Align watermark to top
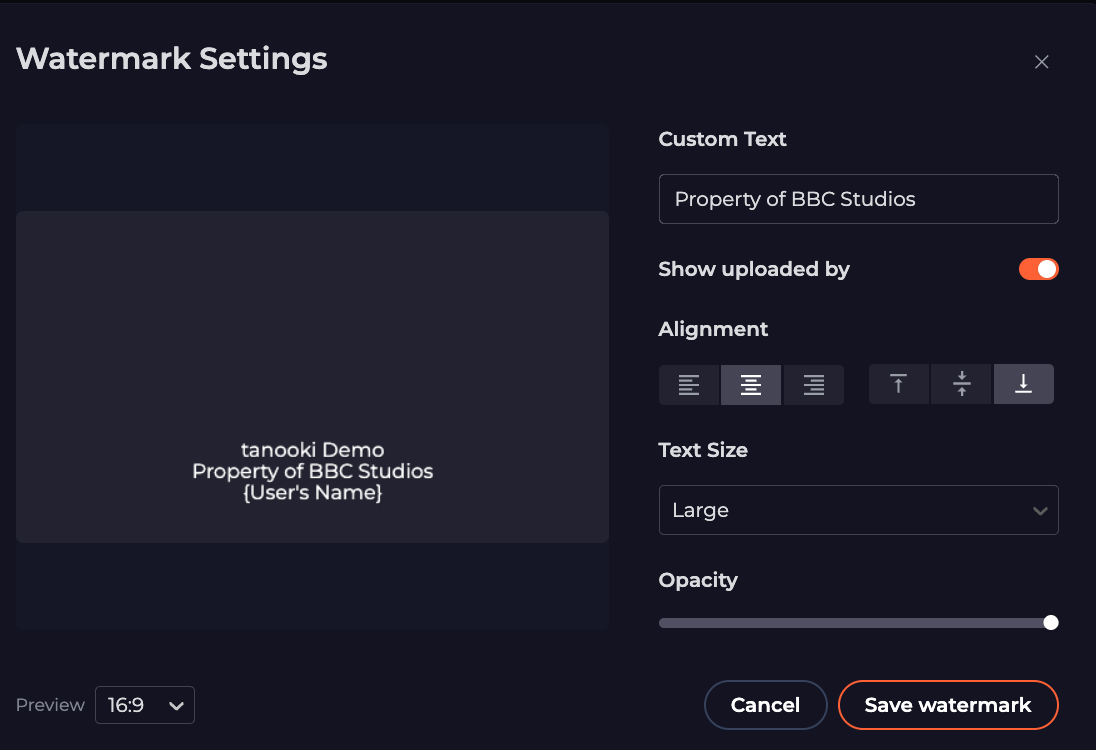1096x750 pixels. coord(899,384)
